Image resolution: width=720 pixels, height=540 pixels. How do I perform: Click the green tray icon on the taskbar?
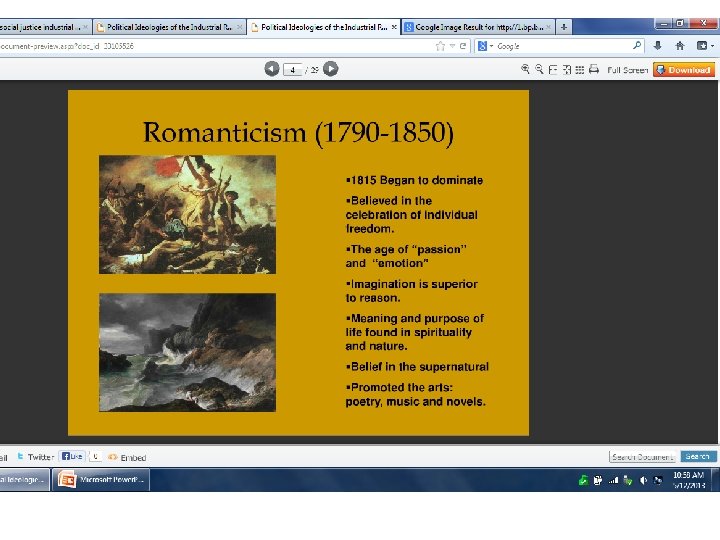[x=583, y=480]
